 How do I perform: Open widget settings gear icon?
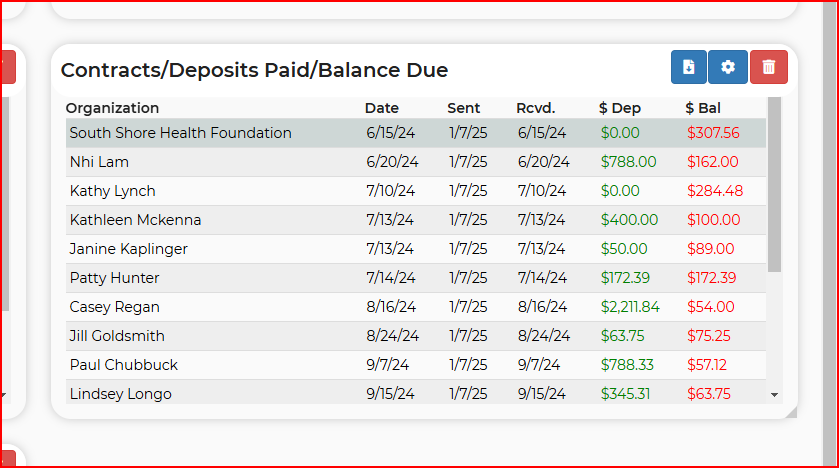pos(728,67)
